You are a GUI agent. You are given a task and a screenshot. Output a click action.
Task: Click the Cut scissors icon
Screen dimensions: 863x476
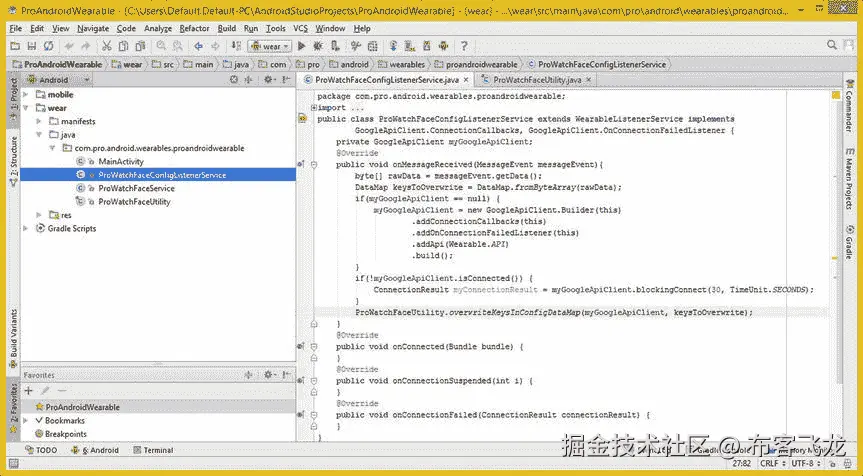click(107, 46)
